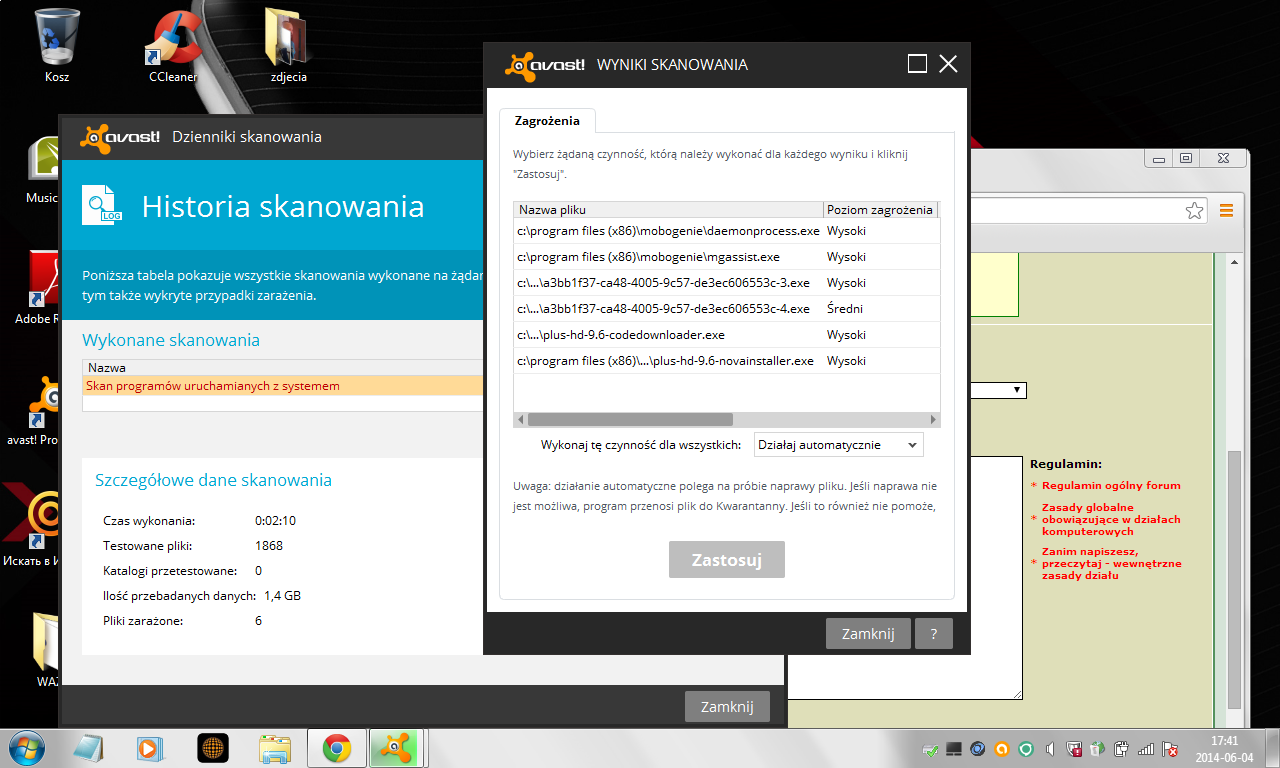Select the plus-hd-9.6-codedownloader.exe row
Viewport: 1280px width, 768px height.
point(727,335)
